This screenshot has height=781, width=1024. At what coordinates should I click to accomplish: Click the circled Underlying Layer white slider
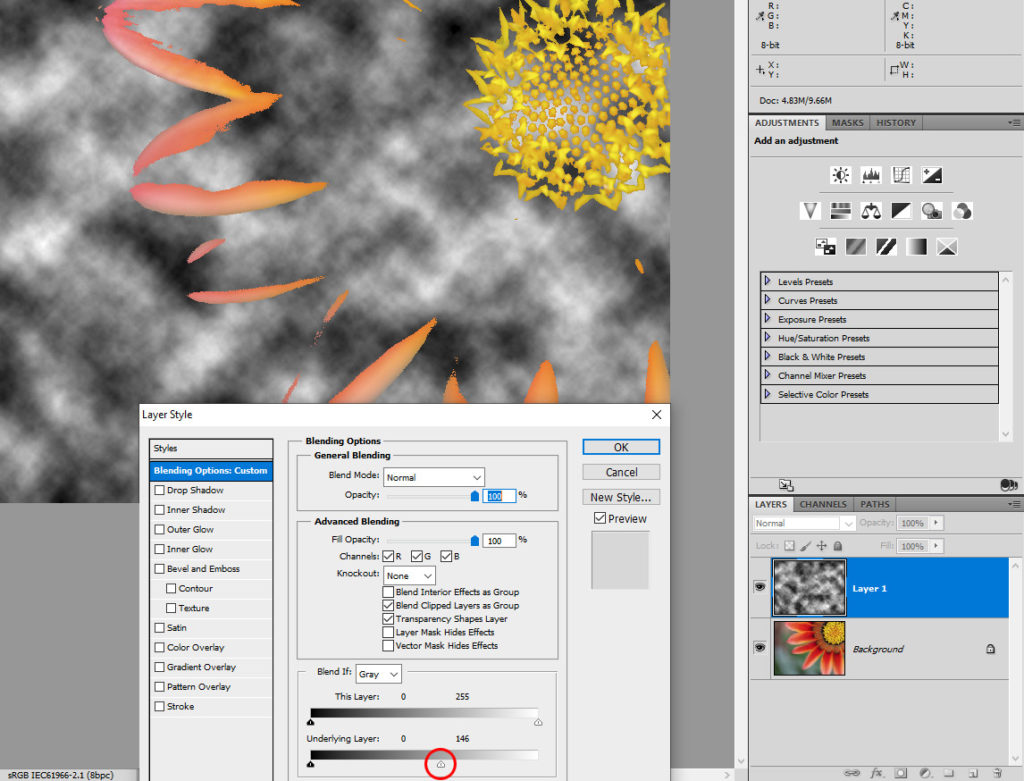pyautogui.click(x=440, y=765)
